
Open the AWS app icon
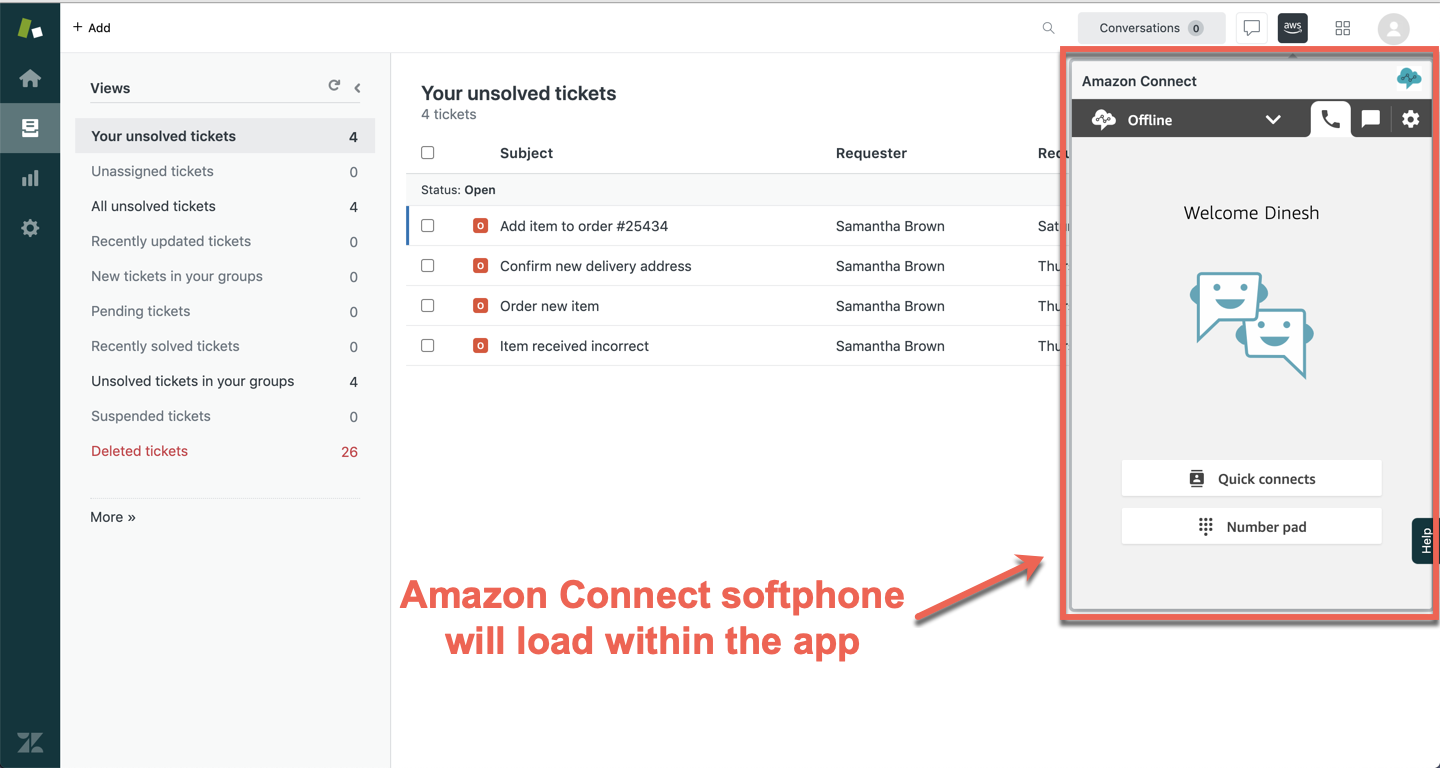[x=1292, y=28]
